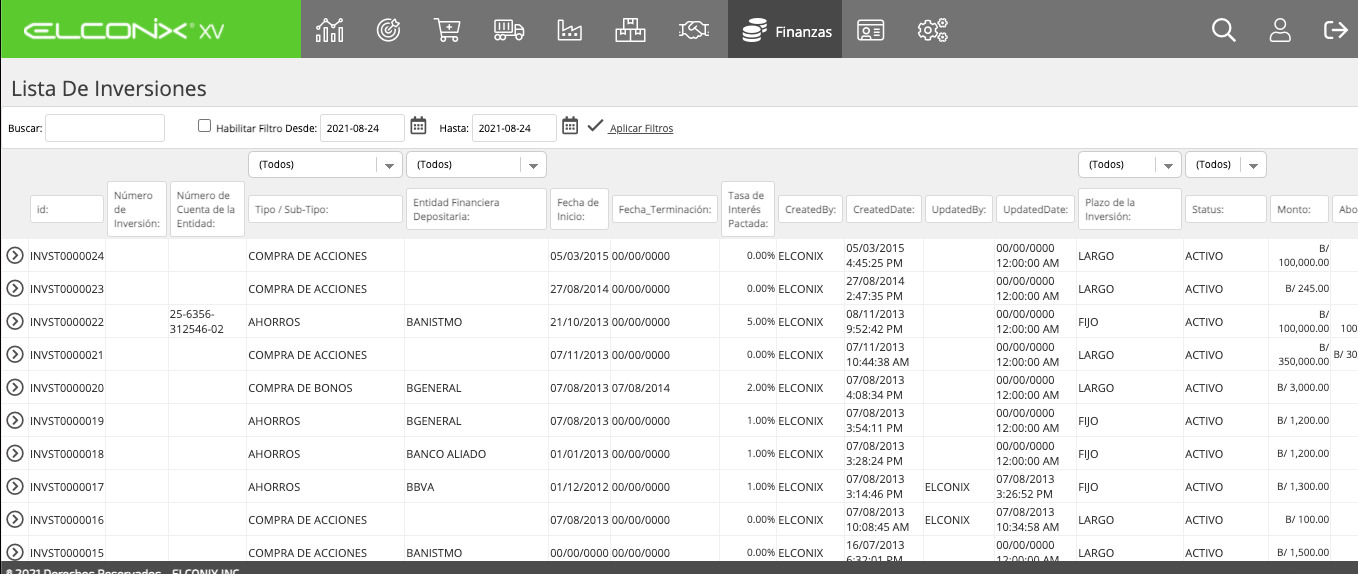This screenshot has width=1358, height=574.
Task: Open the handshake module icon
Action: click(694, 30)
